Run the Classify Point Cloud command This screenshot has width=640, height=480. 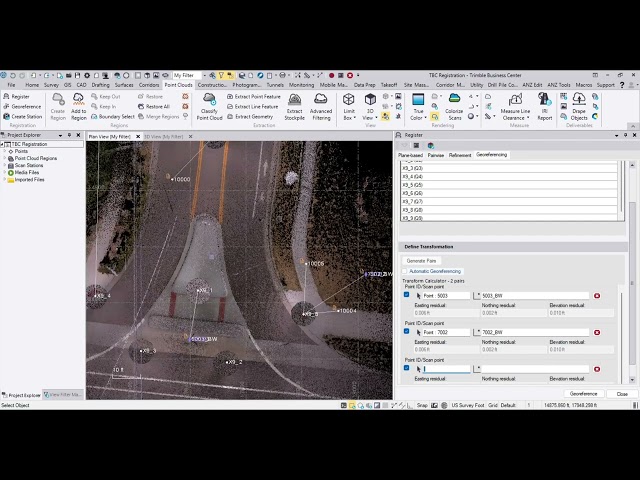coord(209,107)
